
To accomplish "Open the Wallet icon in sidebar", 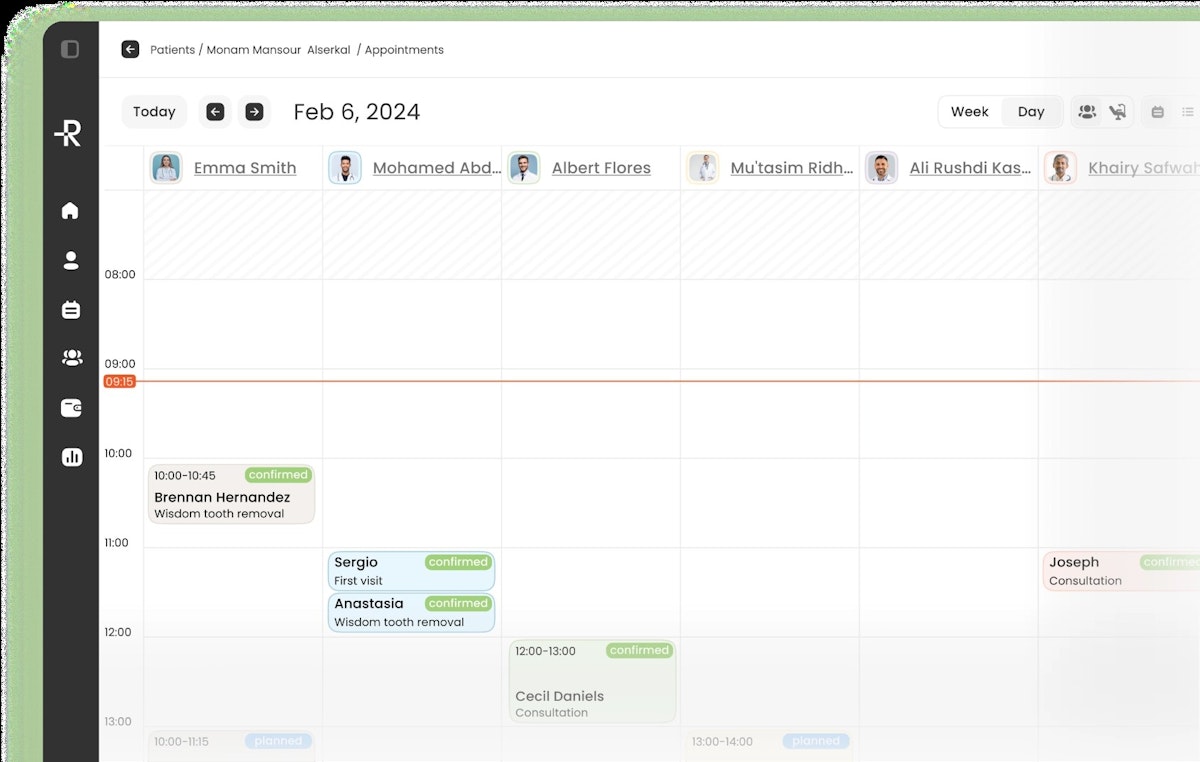I will (x=71, y=408).
